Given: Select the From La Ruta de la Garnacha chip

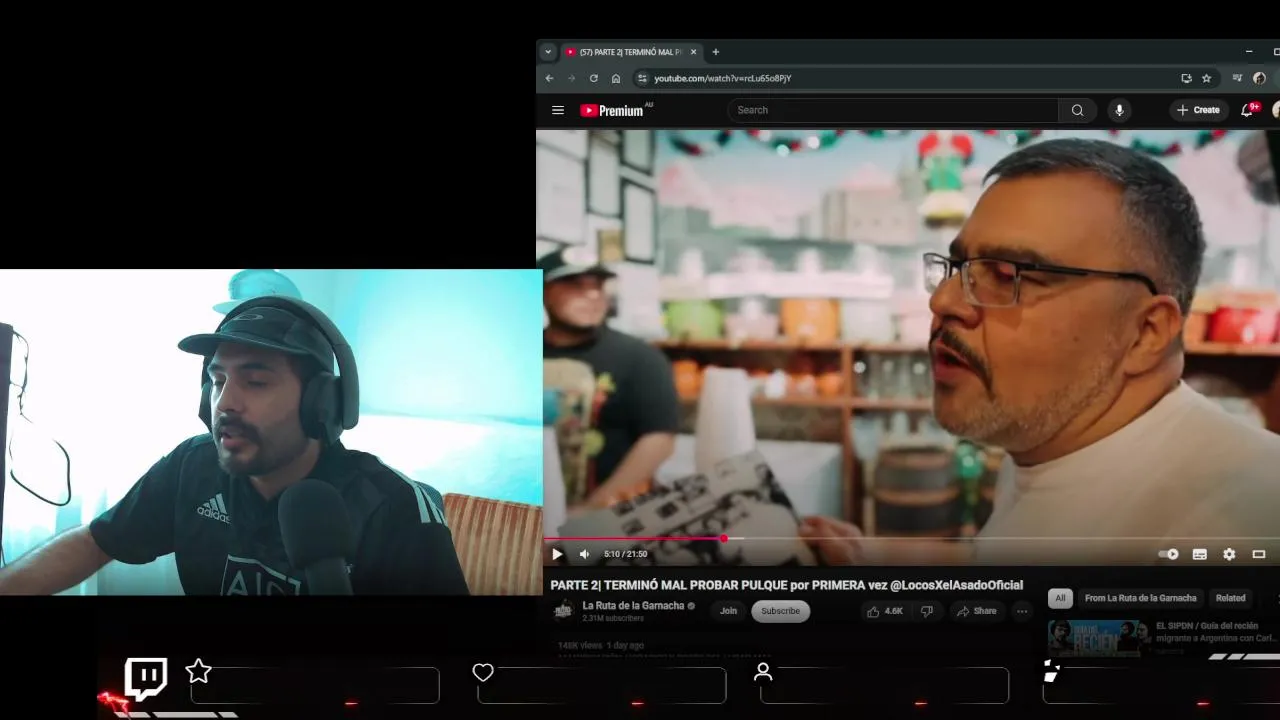Looking at the screenshot, I should point(1140,598).
